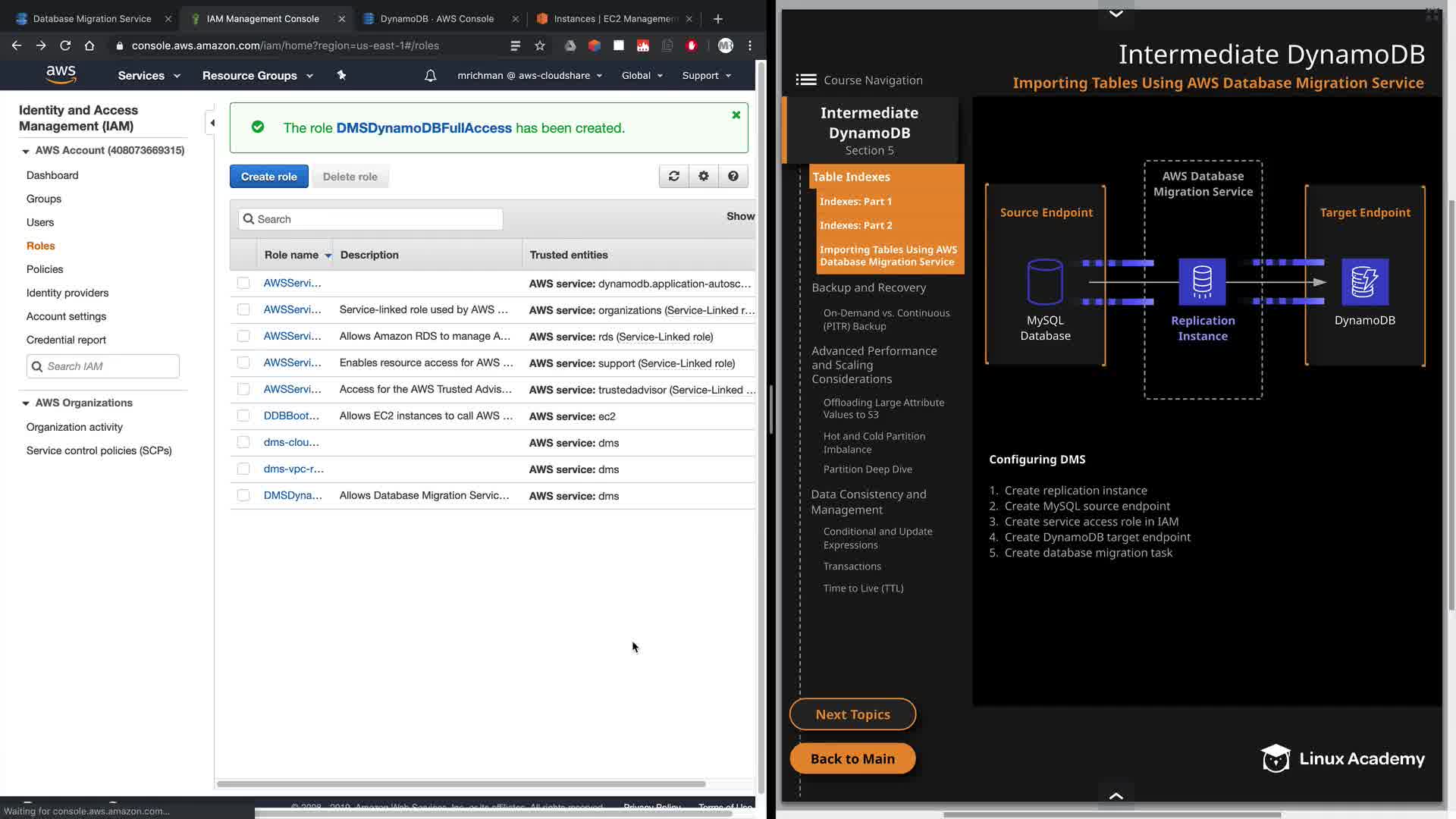
Task: Click the roles Search input field
Action: (x=372, y=219)
